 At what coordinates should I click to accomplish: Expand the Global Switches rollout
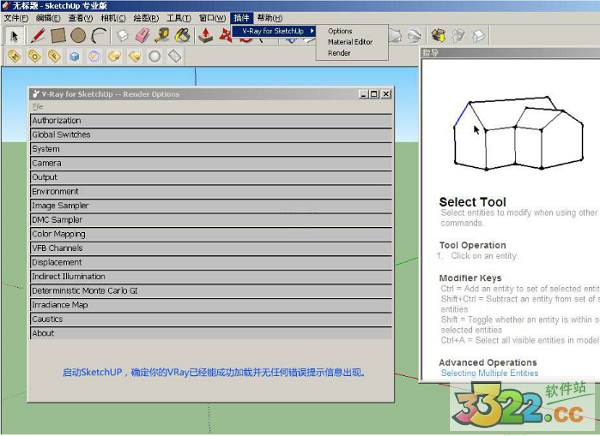point(211,135)
